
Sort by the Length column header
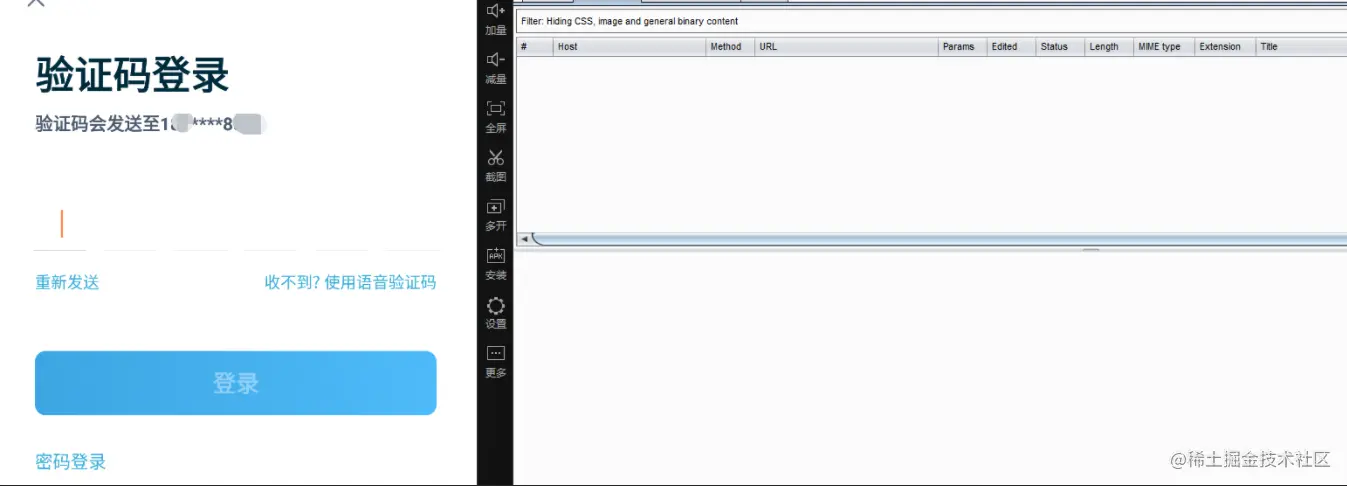[1109, 47]
